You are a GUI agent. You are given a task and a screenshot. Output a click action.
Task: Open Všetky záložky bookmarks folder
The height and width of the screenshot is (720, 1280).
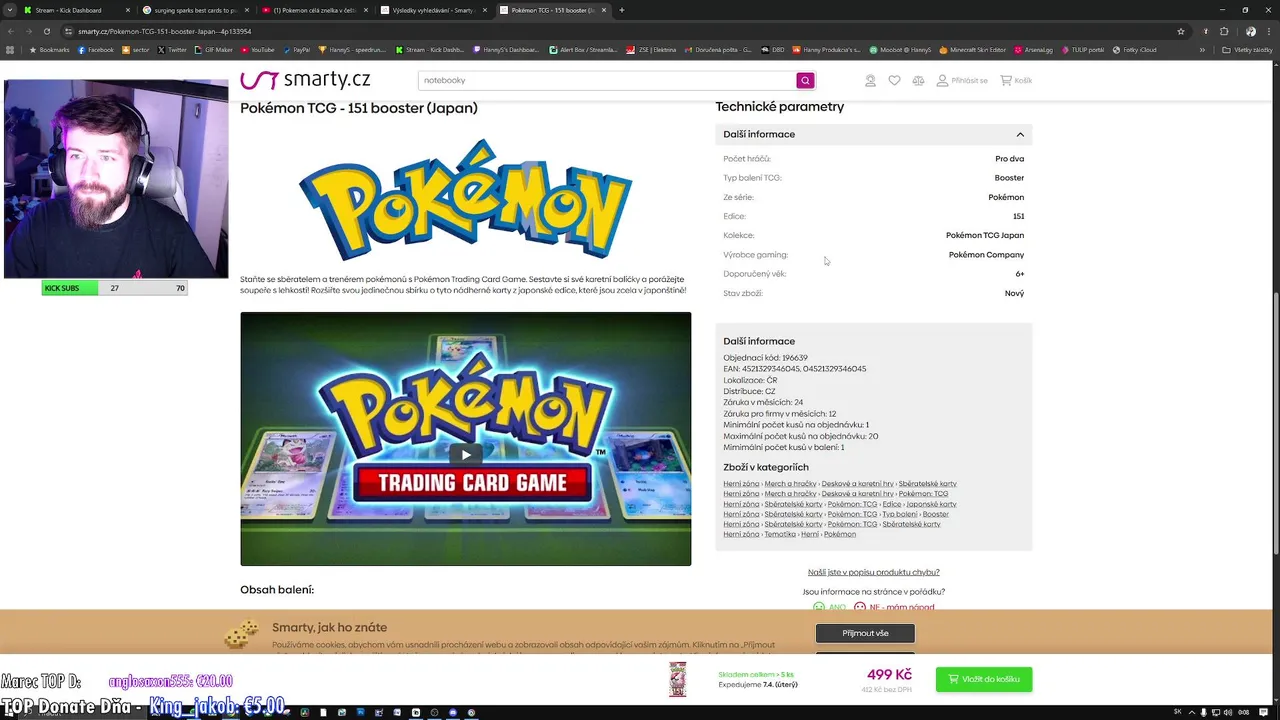(1249, 49)
